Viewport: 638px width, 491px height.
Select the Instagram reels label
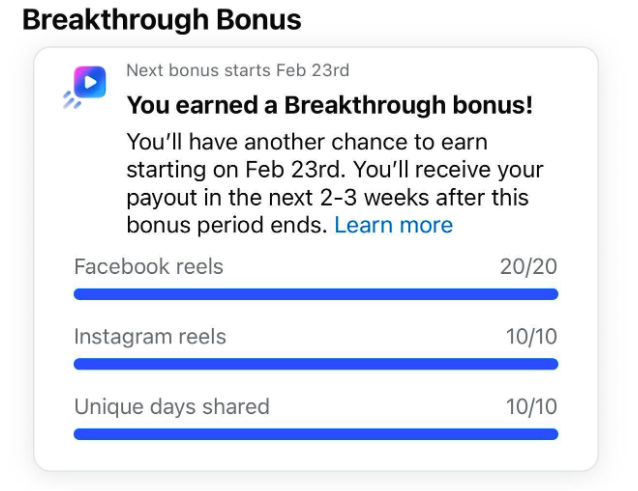(x=150, y=337)
